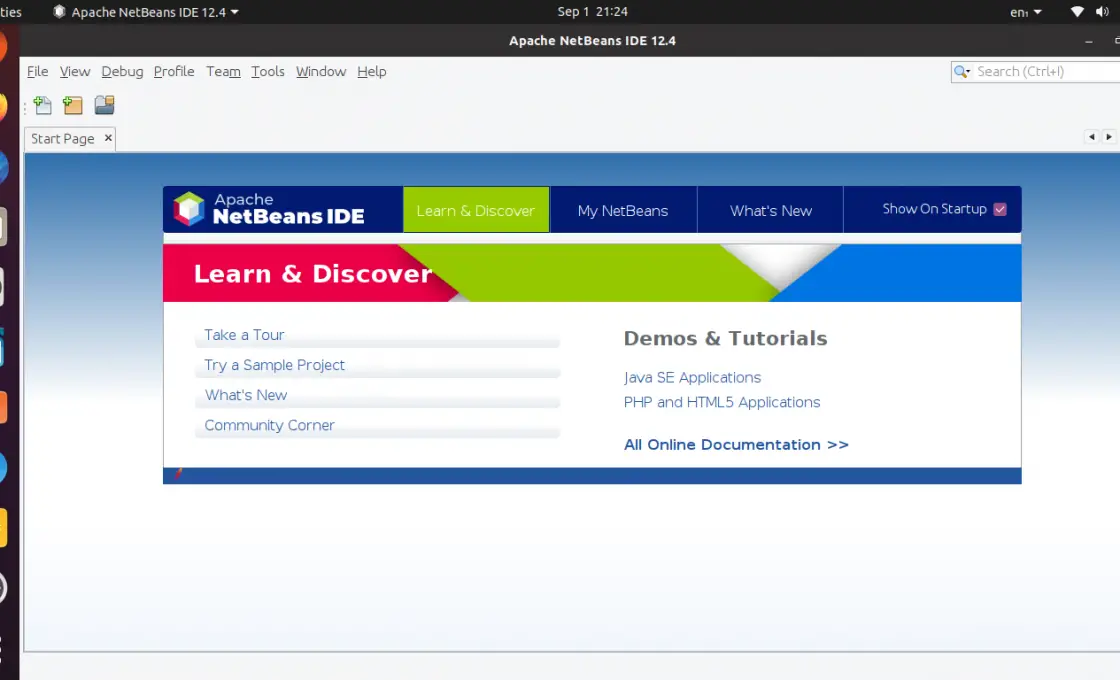The height and width of the screenshot is (680, 1120).
Task: Click the Apache NetBeans IDE logo
Action: pyautogui.click(x=269, y=209)
